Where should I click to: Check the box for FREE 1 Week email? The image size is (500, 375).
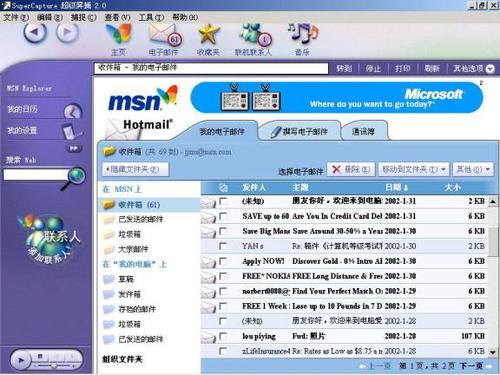223,306
